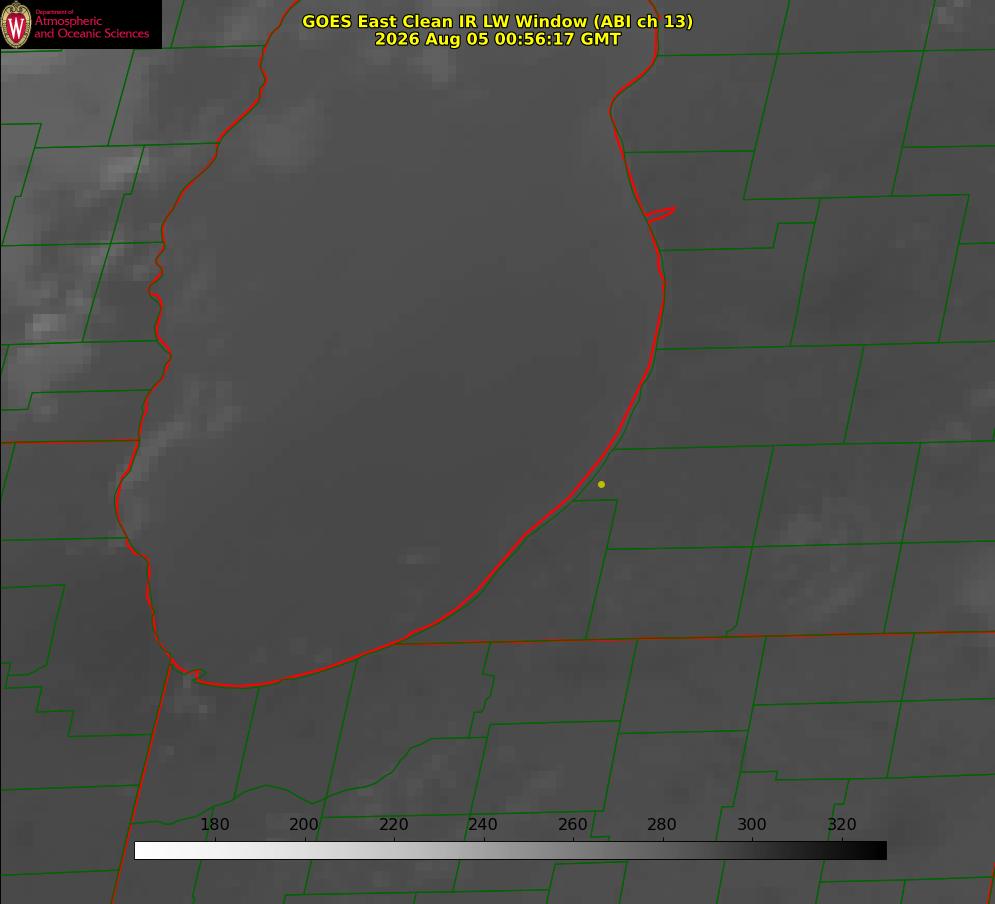This screenshot has height=904, width=995.
Task: Select the 220 tick label
Action: (393, 824)
